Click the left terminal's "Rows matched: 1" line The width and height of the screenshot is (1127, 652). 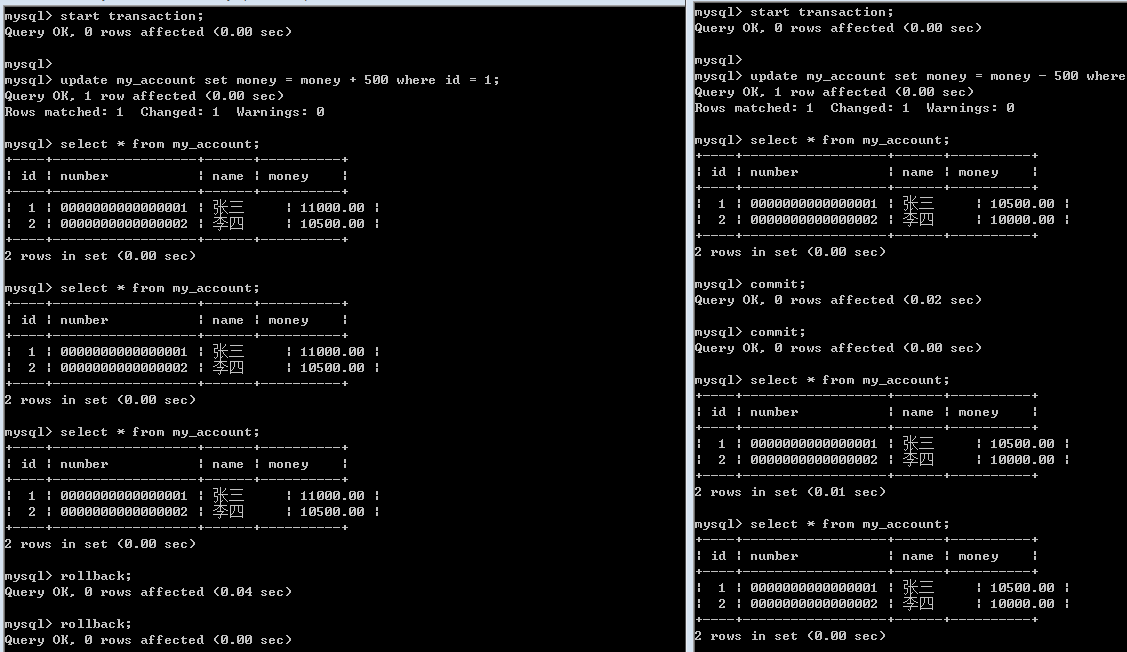[x=165, y=112]
